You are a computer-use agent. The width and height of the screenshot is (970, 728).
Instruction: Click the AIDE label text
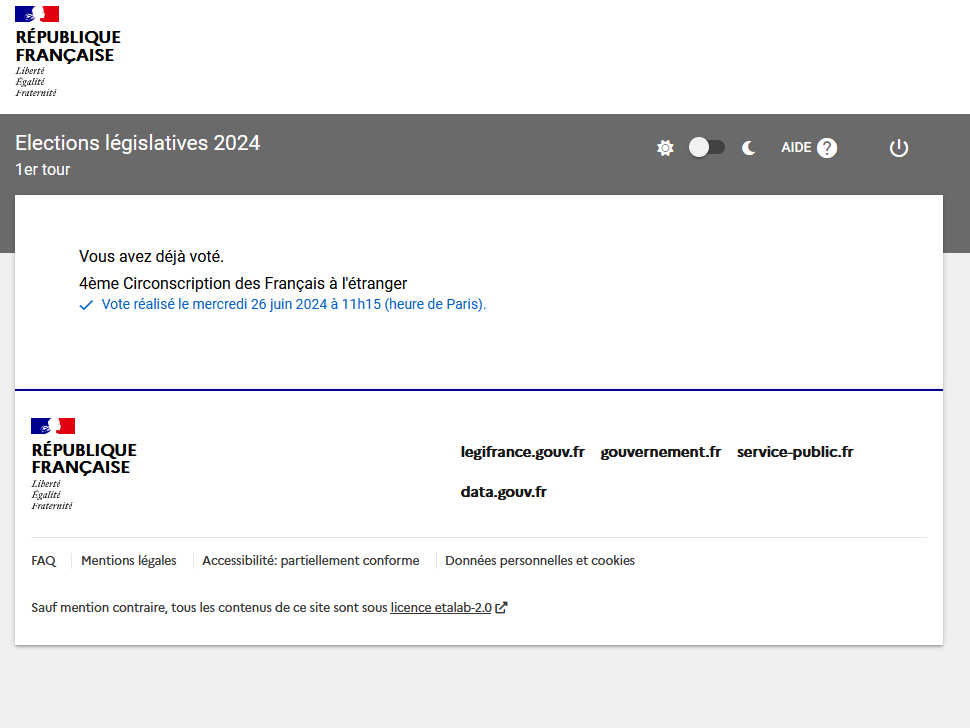click(796, 148)
